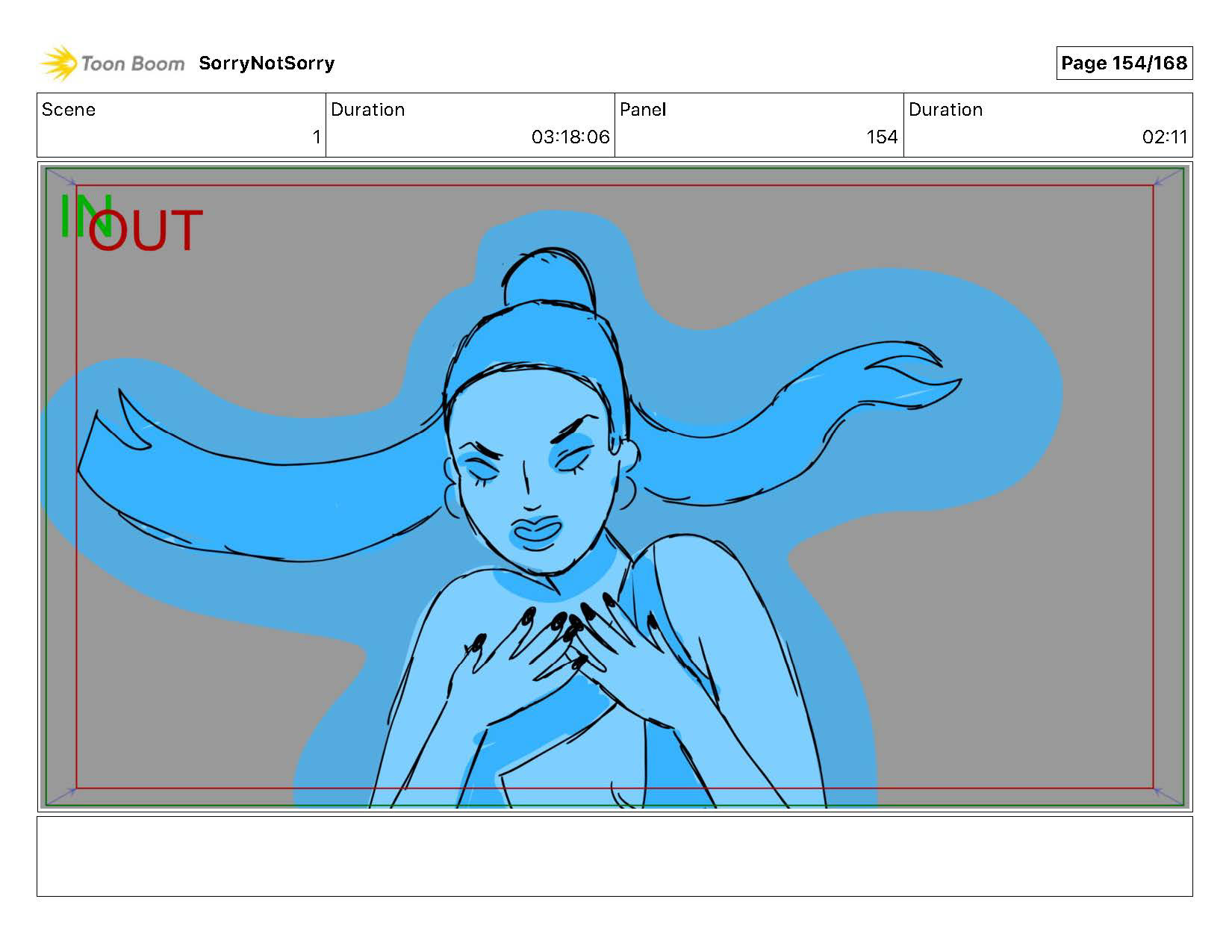Click the Scene label
This screenshot has height=952, width=1232.
pos(69,110)
